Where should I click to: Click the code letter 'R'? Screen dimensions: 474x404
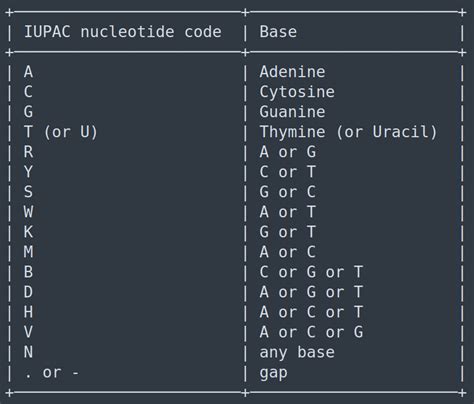pyautogui.click(x=28, y=152)
